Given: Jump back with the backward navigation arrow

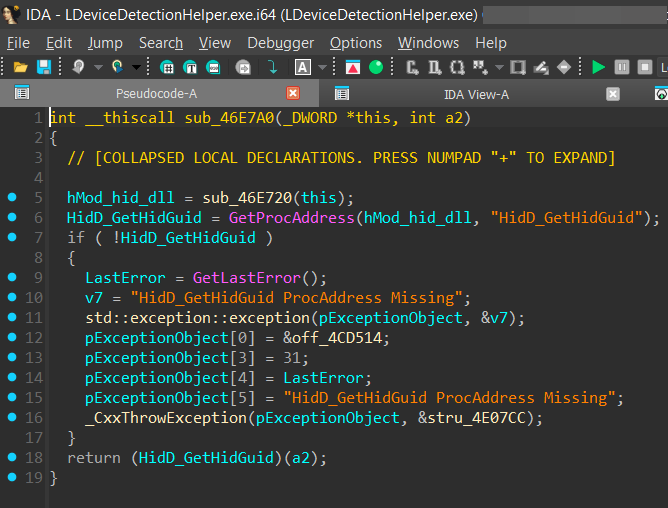Looking at the screenshot, I should 78,67.
